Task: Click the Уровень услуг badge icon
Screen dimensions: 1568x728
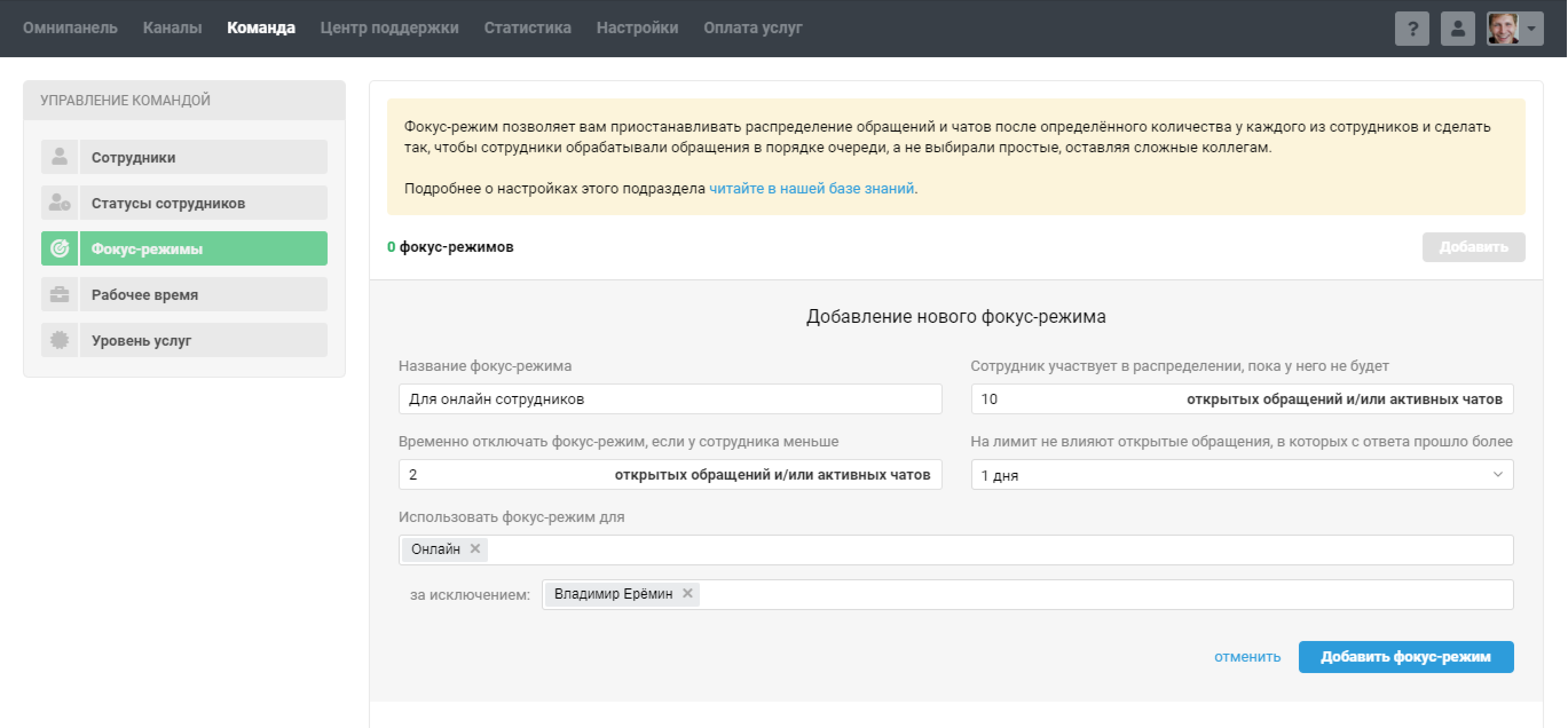Action: coord(60,340)
